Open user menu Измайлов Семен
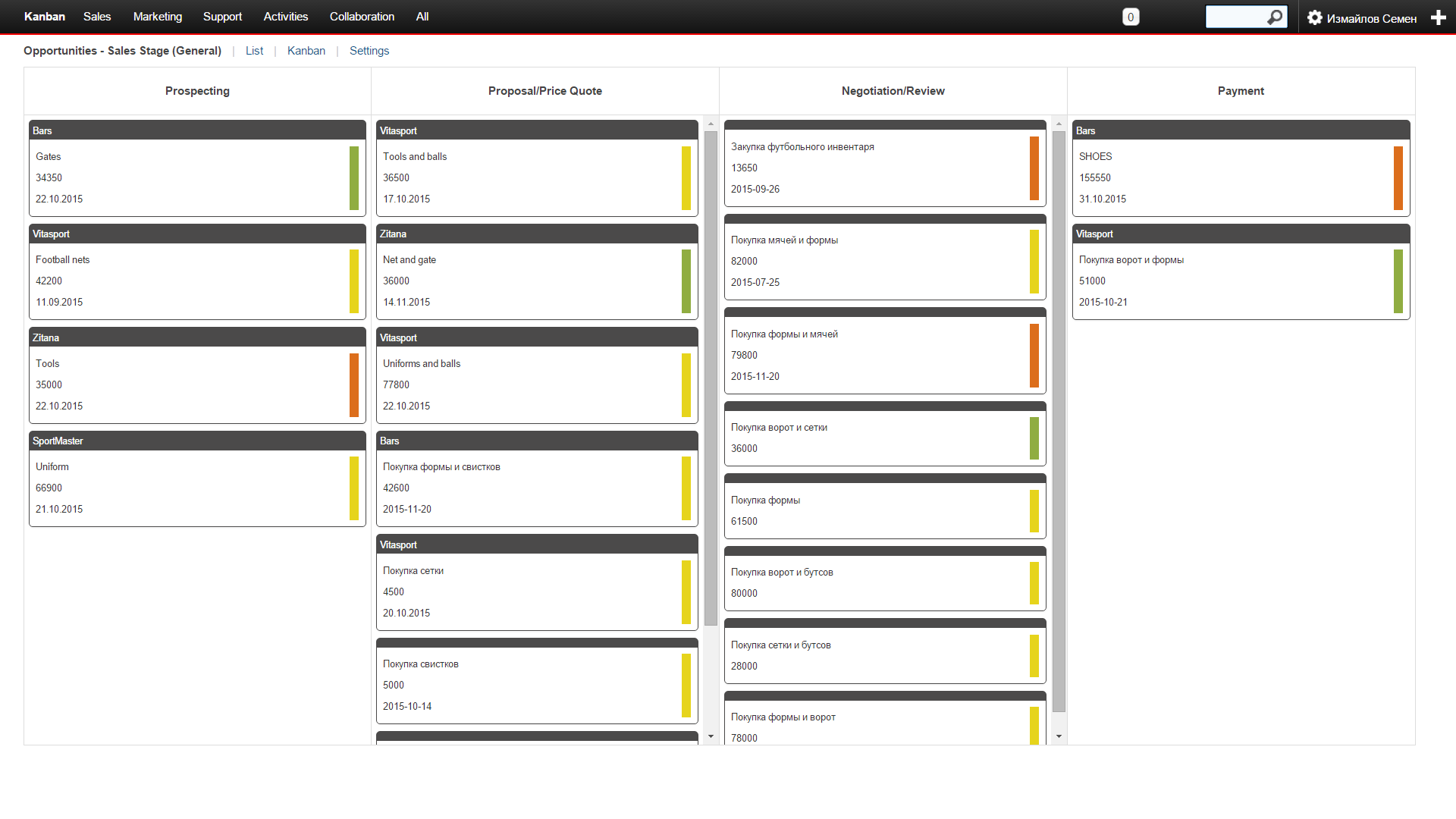 1371,18
